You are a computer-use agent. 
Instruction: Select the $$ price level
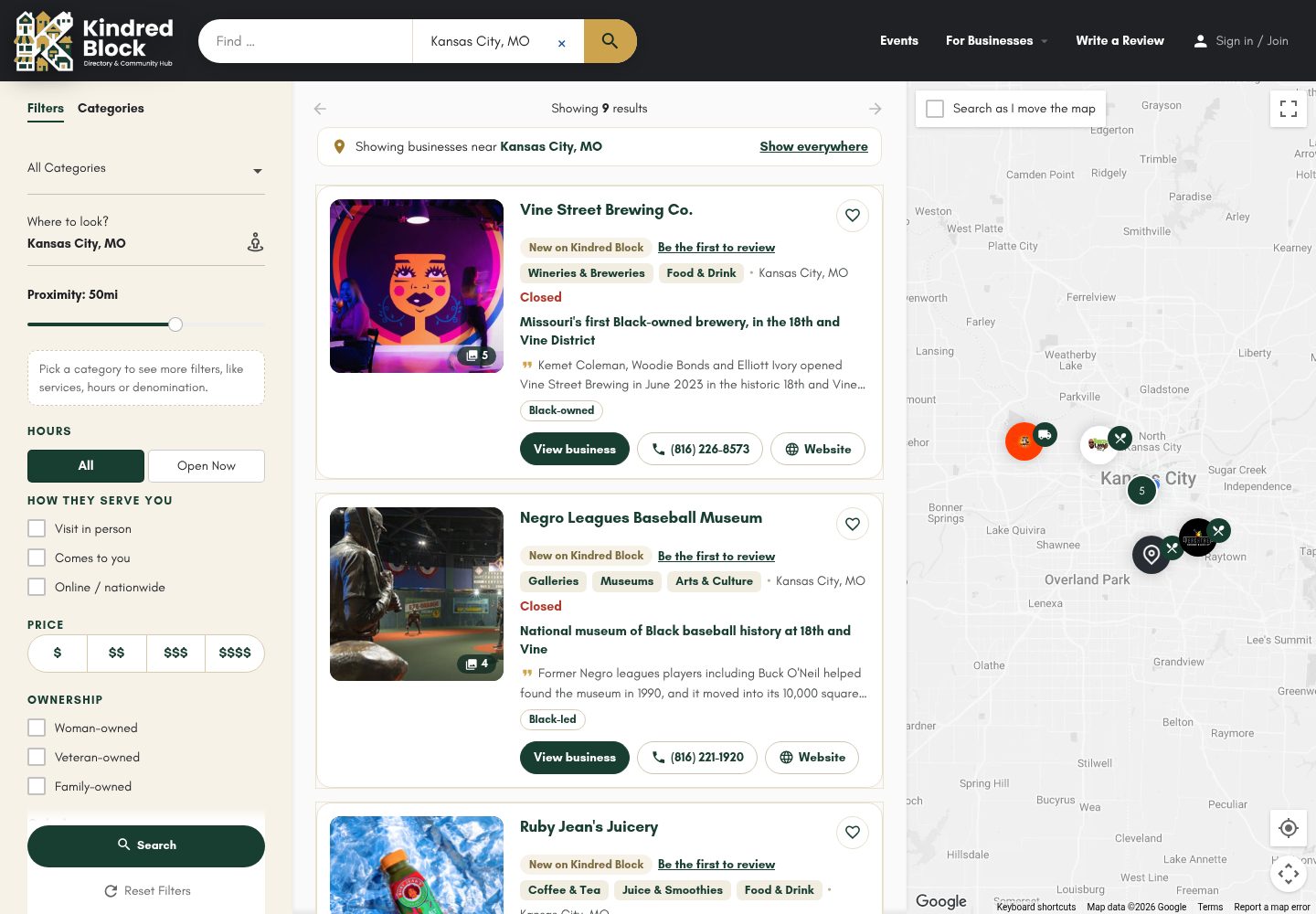pos(116,654)
